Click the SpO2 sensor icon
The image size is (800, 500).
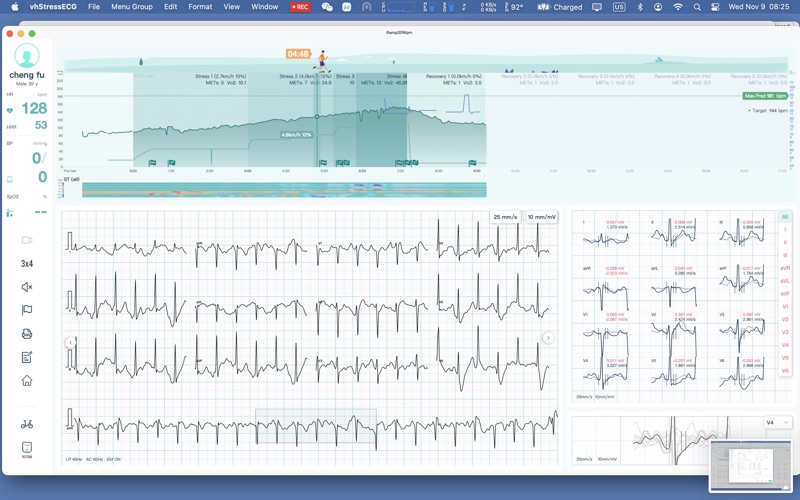click(10, 213)
